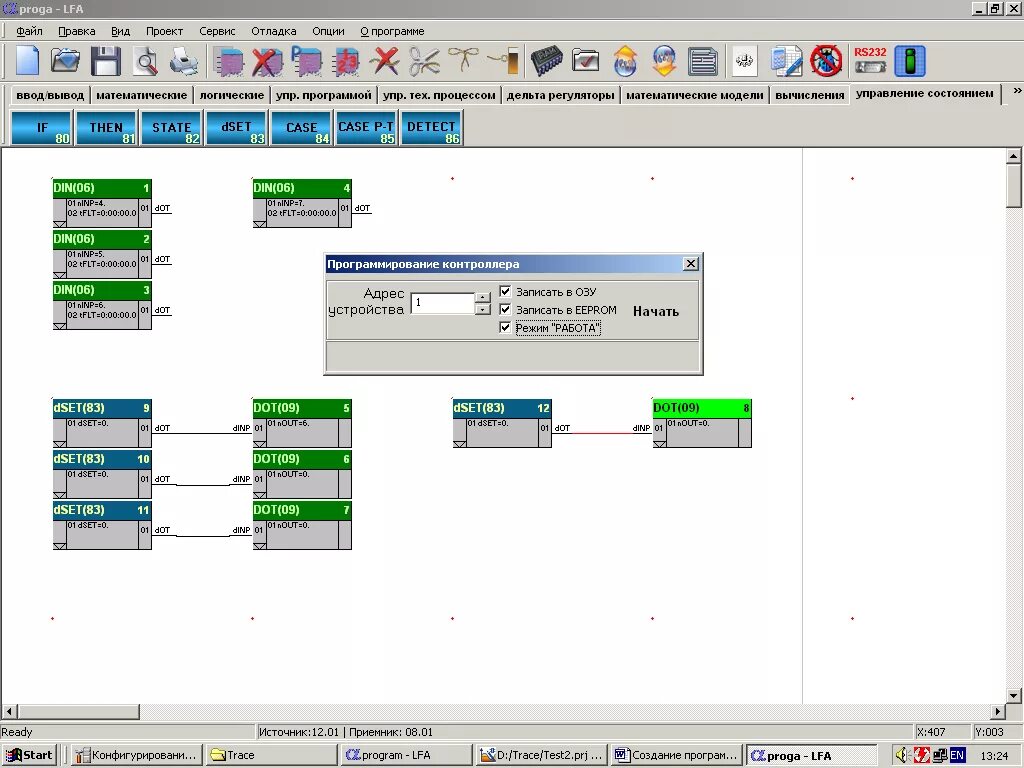The height and width of the screenshot is (768, 1024).
Task: Print the diagram with printer icon
Action: [x=184, y=61]
